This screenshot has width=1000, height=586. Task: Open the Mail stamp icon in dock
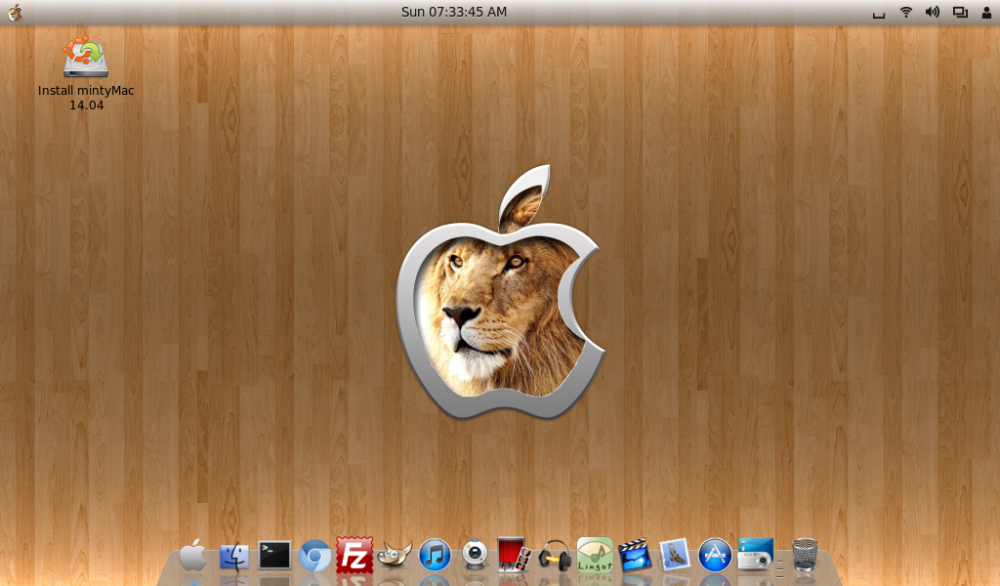(x=675, y=555)
